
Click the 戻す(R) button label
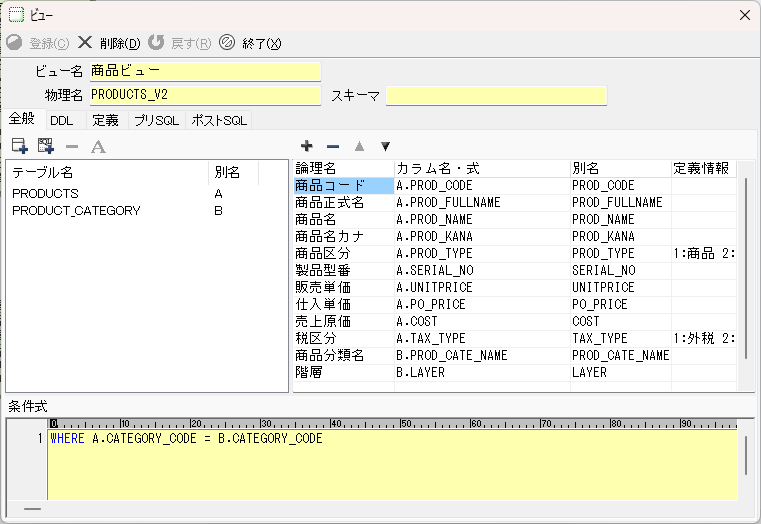coord(191,44)
